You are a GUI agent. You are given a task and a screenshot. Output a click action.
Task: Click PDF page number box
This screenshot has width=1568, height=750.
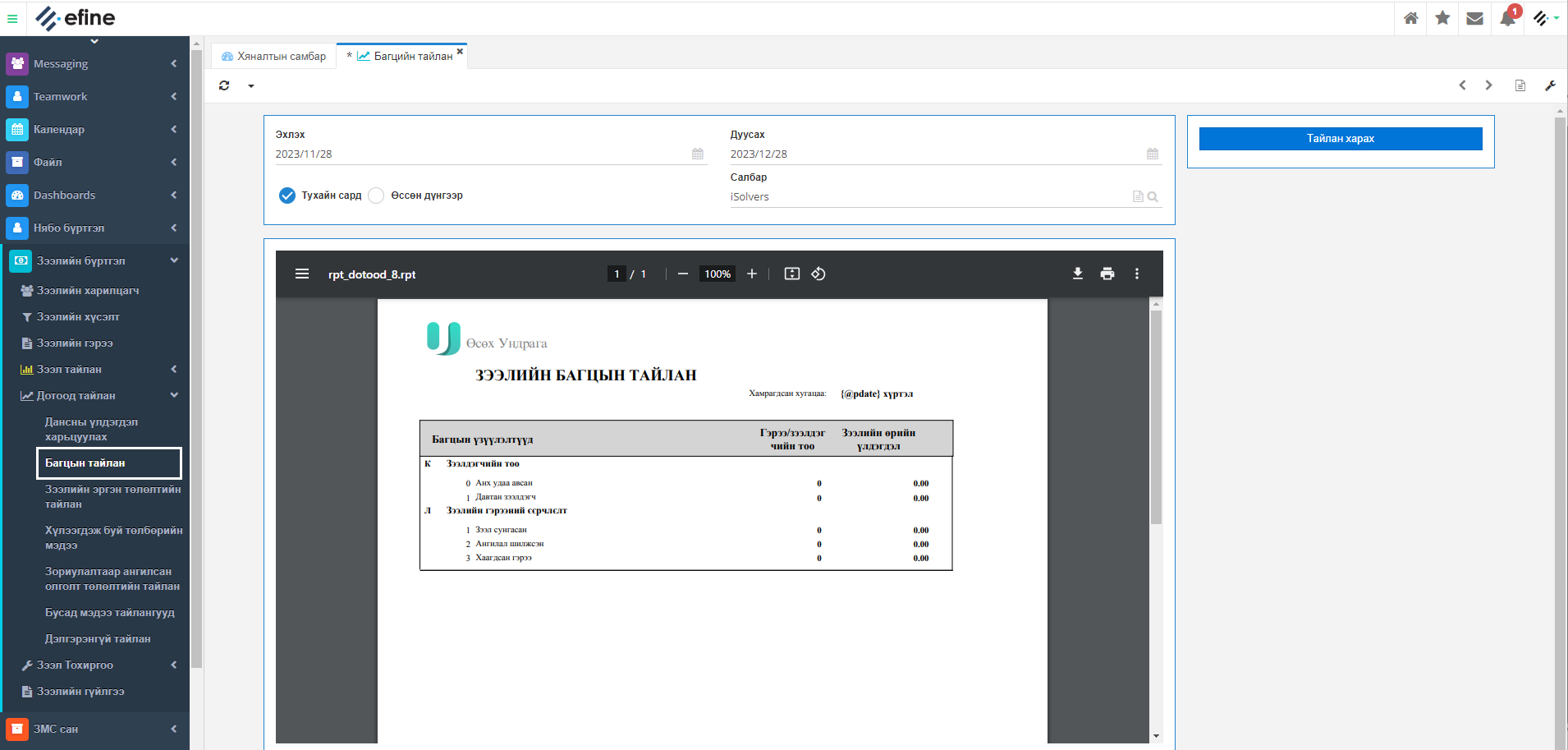click(617, 274)
